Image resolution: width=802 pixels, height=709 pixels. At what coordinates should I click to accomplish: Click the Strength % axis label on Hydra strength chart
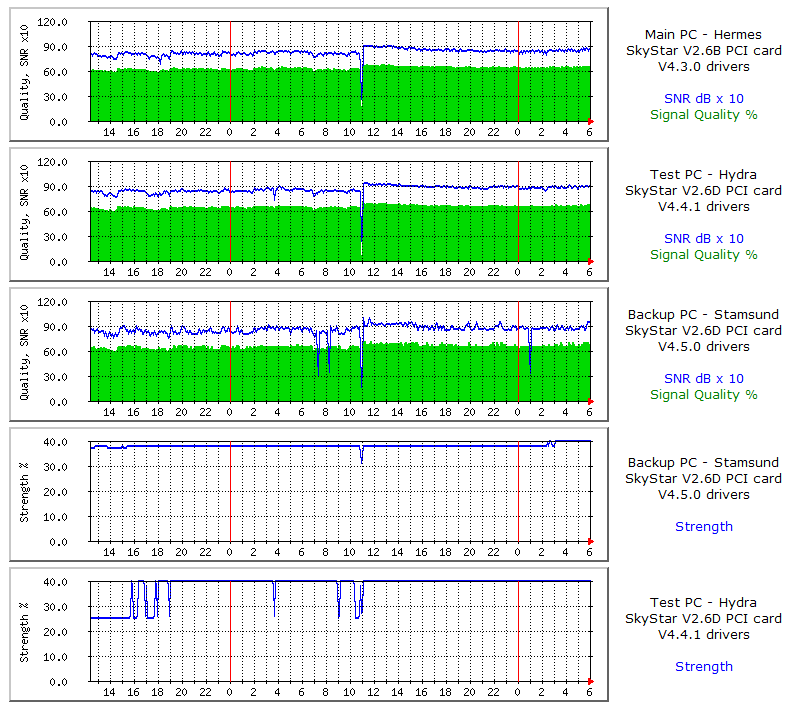click(24, 632)
